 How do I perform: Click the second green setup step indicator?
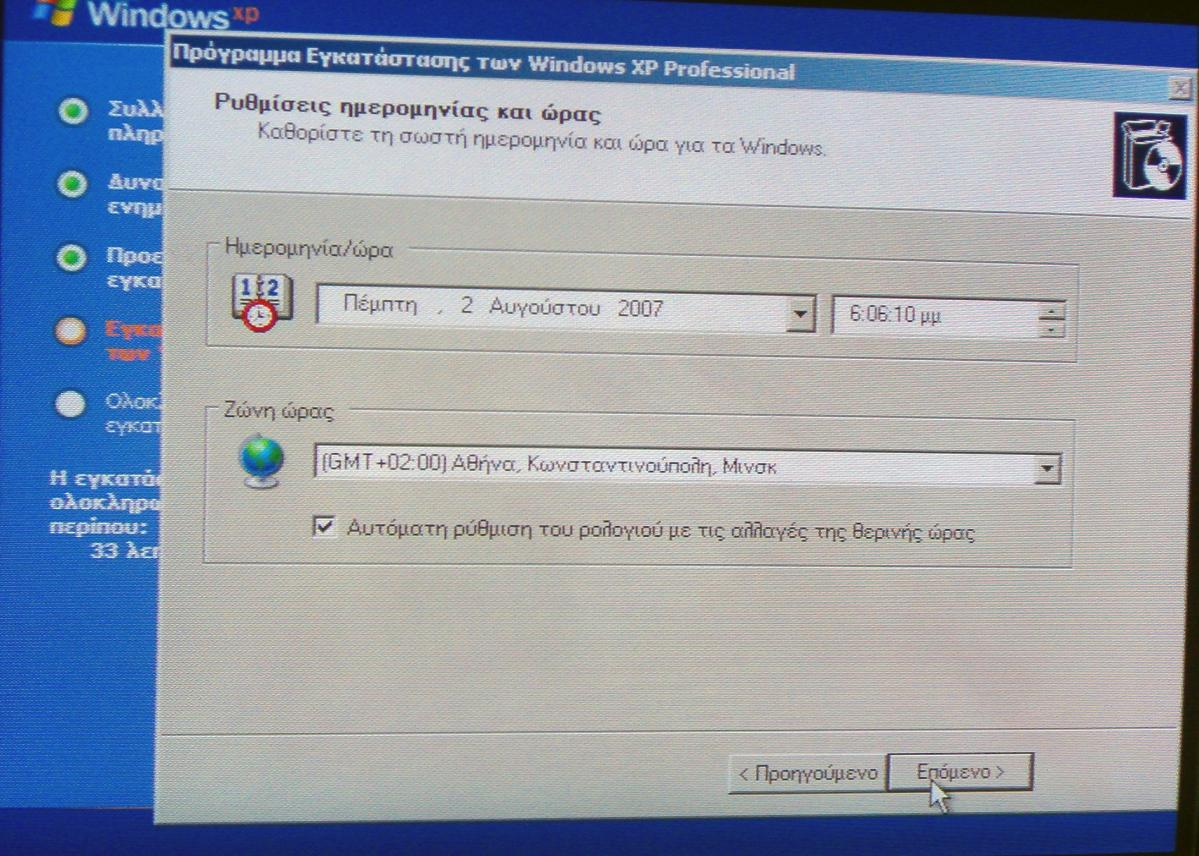click(x=72, y=184)
